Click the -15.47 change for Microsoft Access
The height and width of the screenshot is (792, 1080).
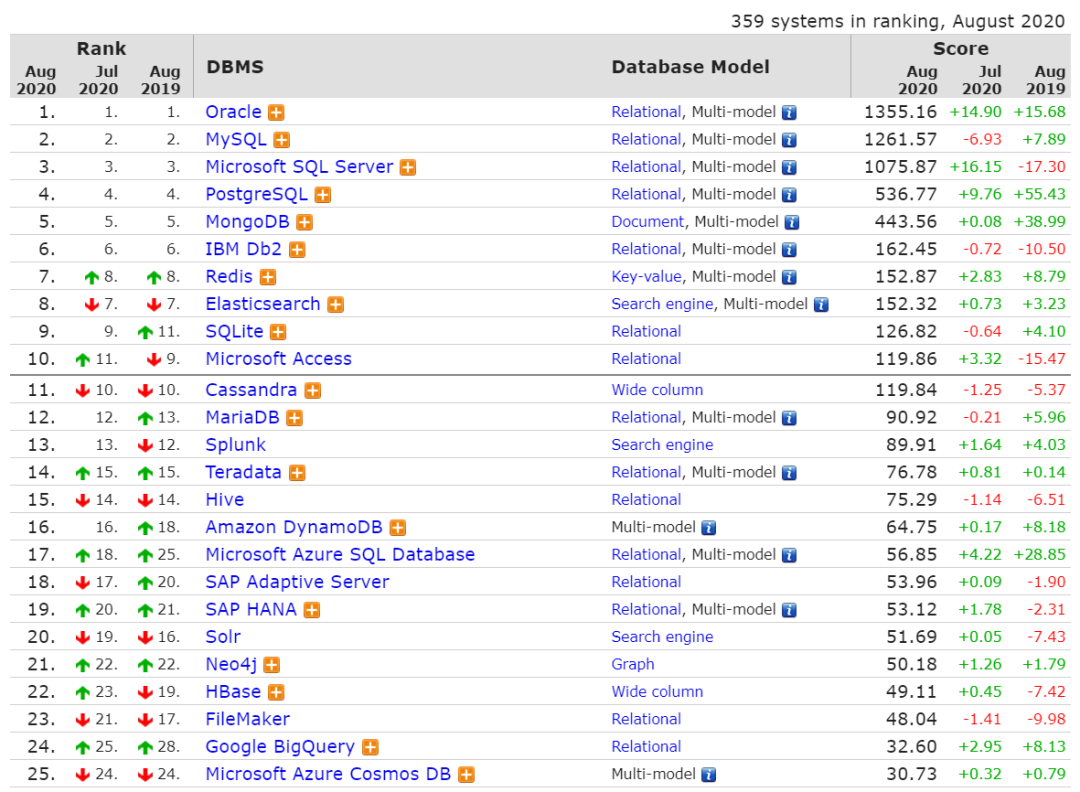tap(1041, 359)
